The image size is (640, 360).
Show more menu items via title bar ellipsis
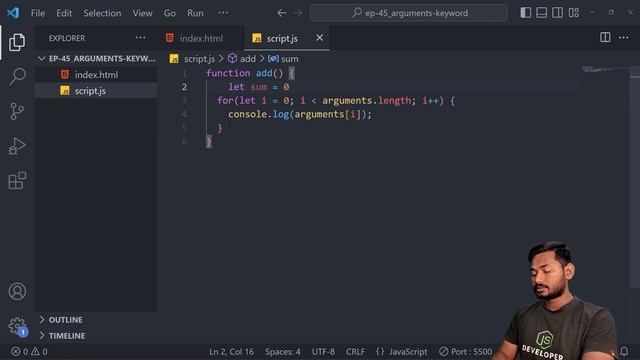(x=223, y=13)
